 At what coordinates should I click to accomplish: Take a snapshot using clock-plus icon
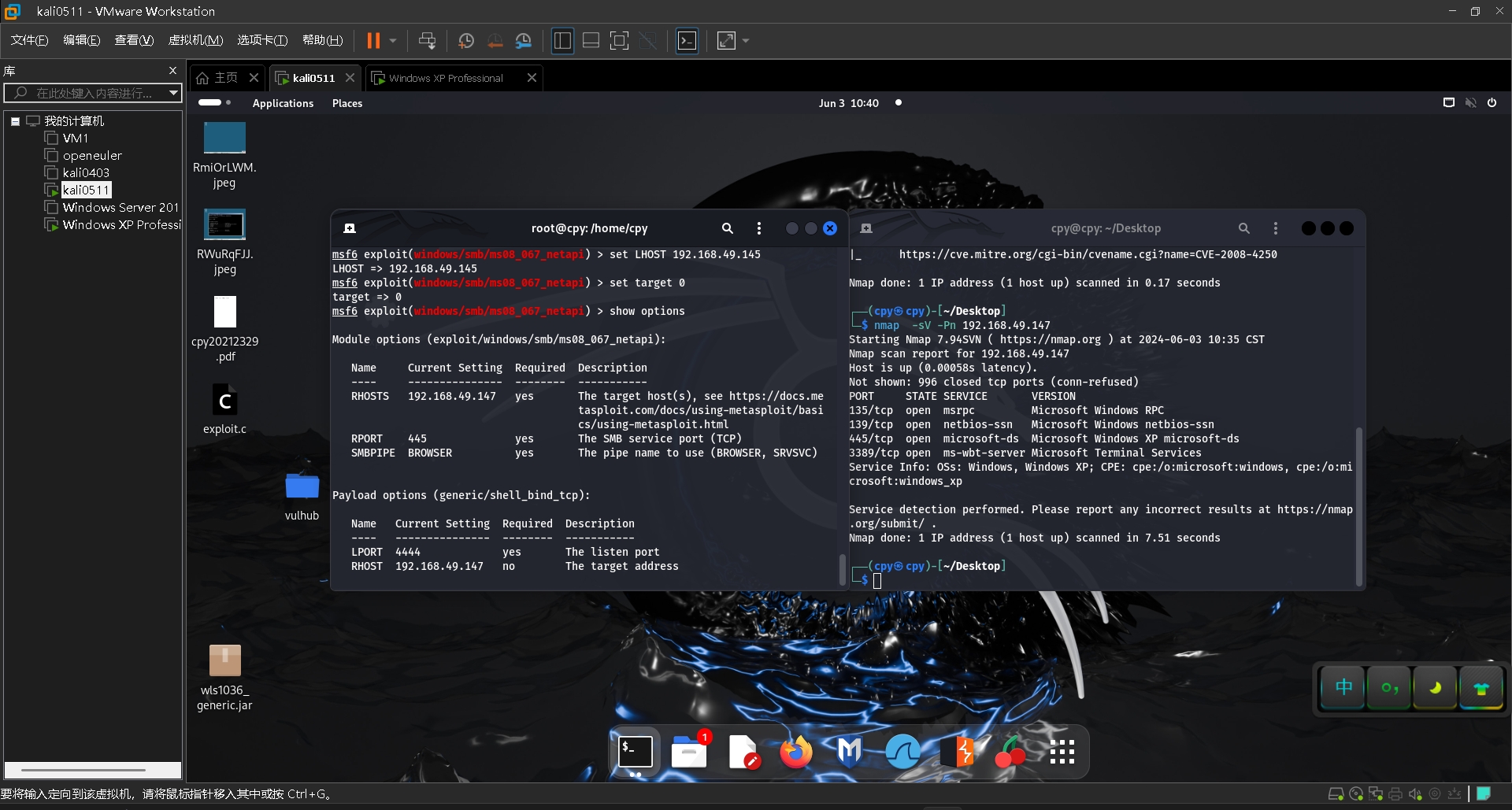tap(465, 40)
